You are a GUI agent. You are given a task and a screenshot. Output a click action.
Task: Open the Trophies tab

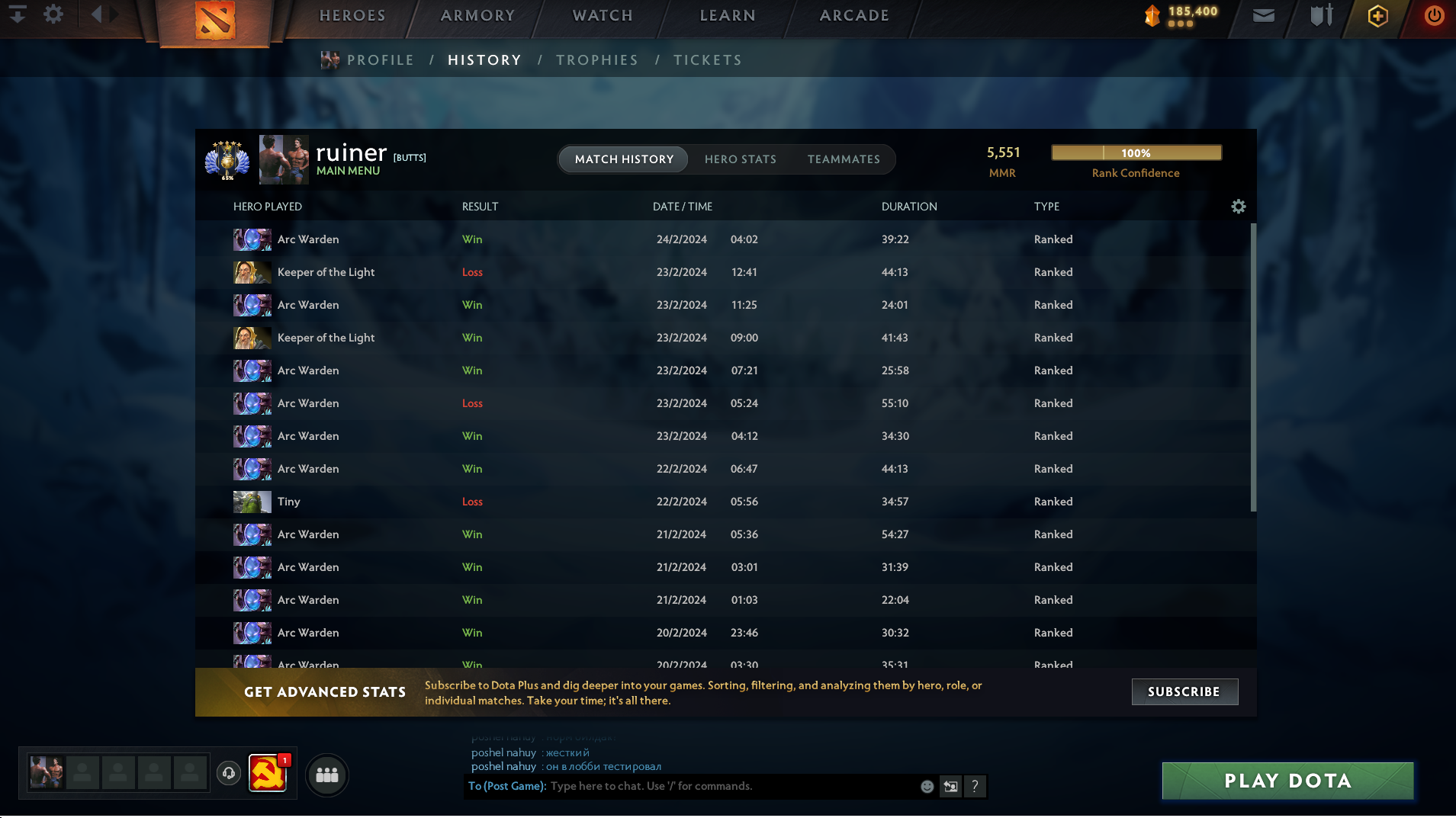point(597,60)
